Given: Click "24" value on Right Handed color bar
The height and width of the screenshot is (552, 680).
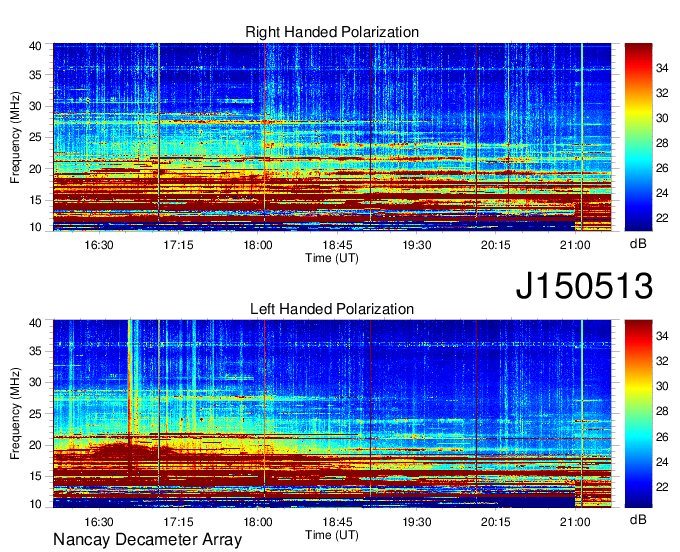Looking at the screenshot, I should pos(662,193).
